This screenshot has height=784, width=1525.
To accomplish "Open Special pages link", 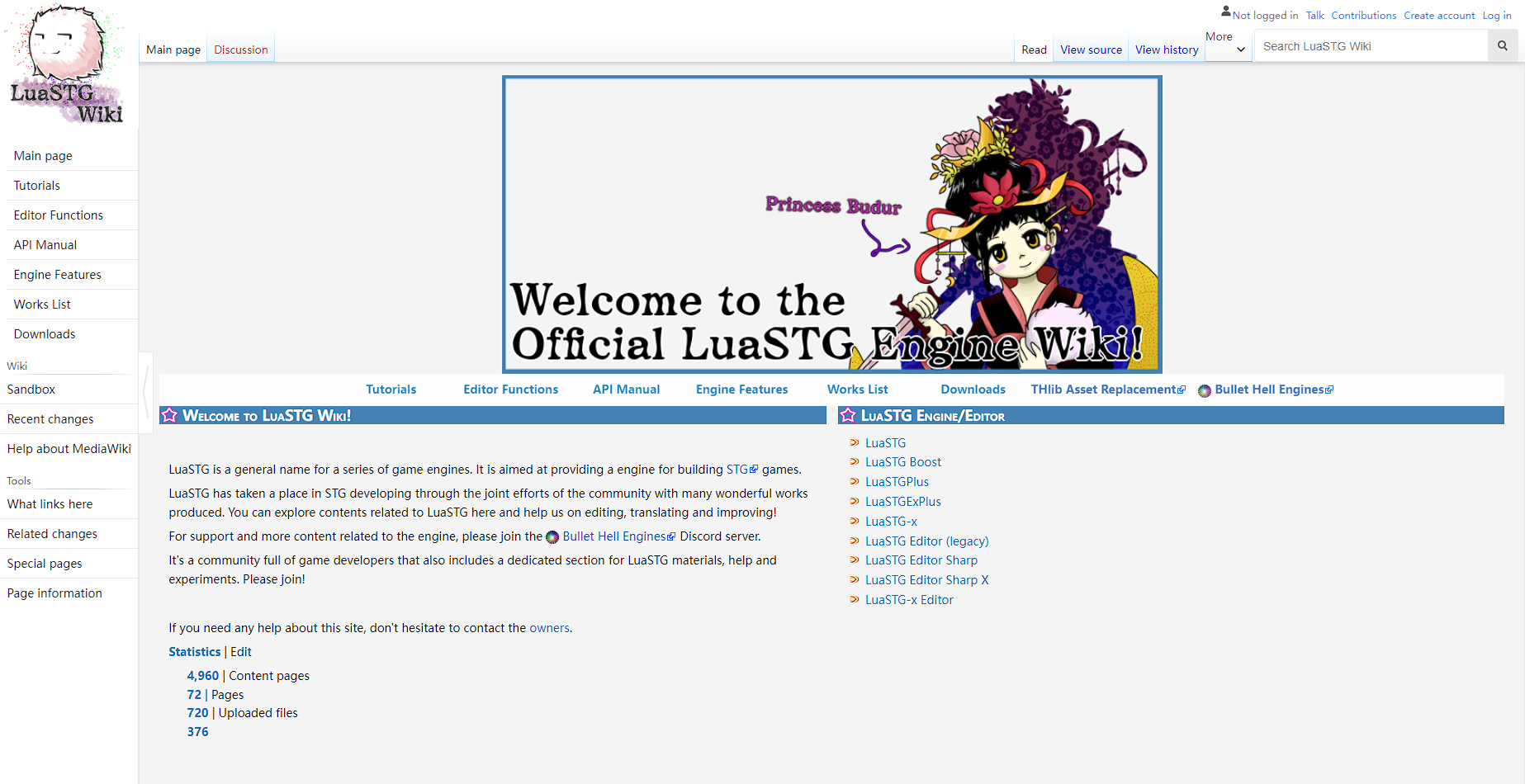I will coord(45,564).
